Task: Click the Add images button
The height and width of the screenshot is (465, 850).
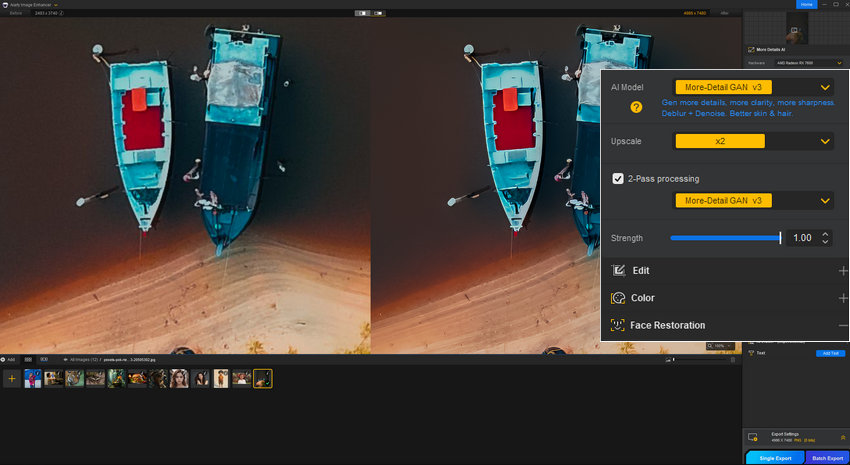Action: point(8,359)
